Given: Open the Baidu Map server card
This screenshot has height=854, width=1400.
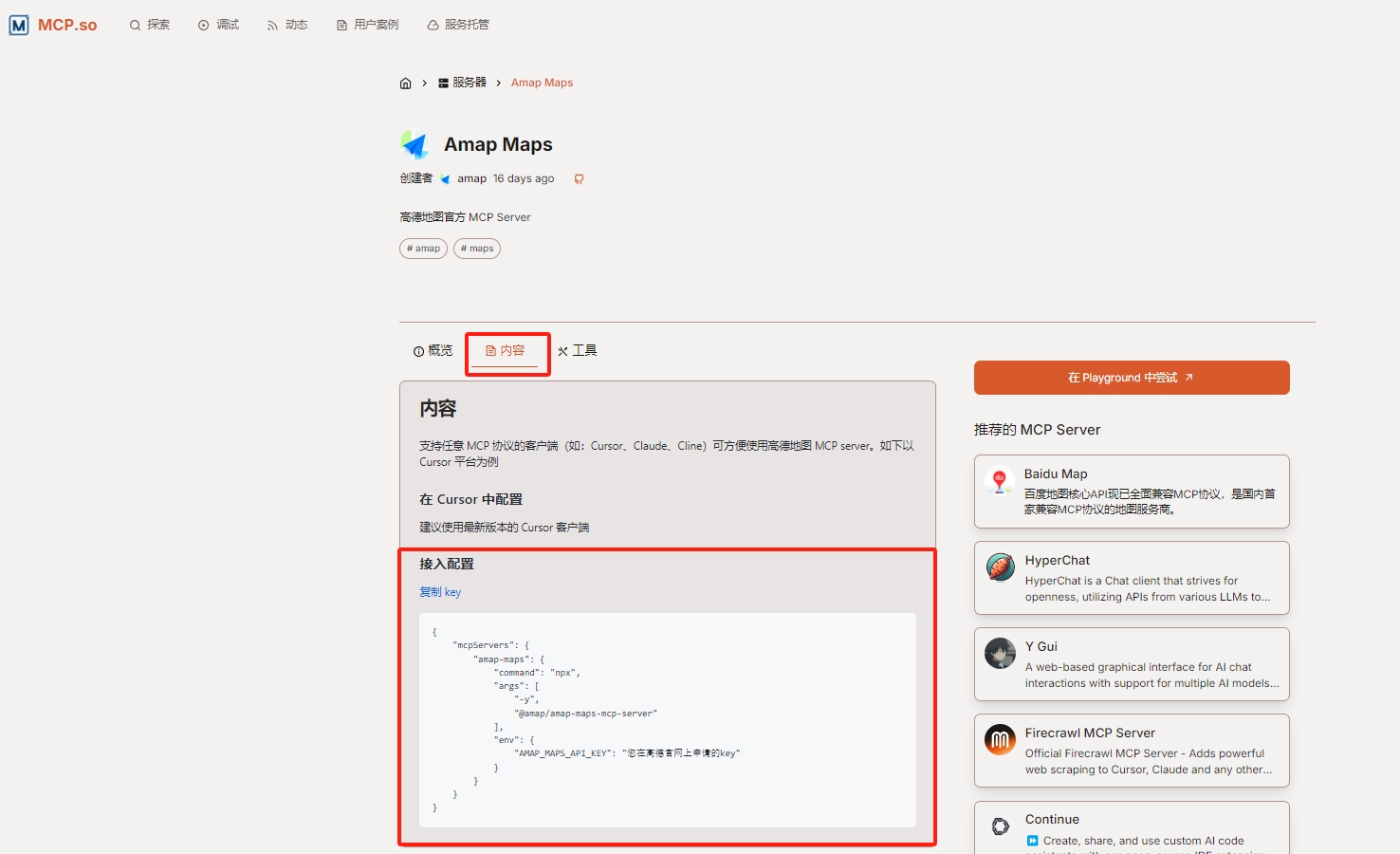Looking at the screenshot, I should (1132, 492).
